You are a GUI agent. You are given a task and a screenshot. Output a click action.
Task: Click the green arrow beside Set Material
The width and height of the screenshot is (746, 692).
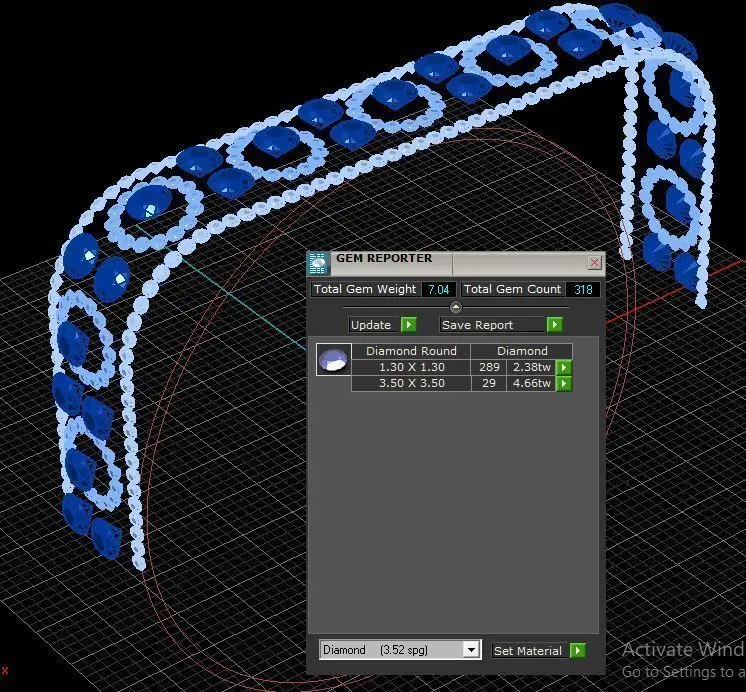coord(578,650)
